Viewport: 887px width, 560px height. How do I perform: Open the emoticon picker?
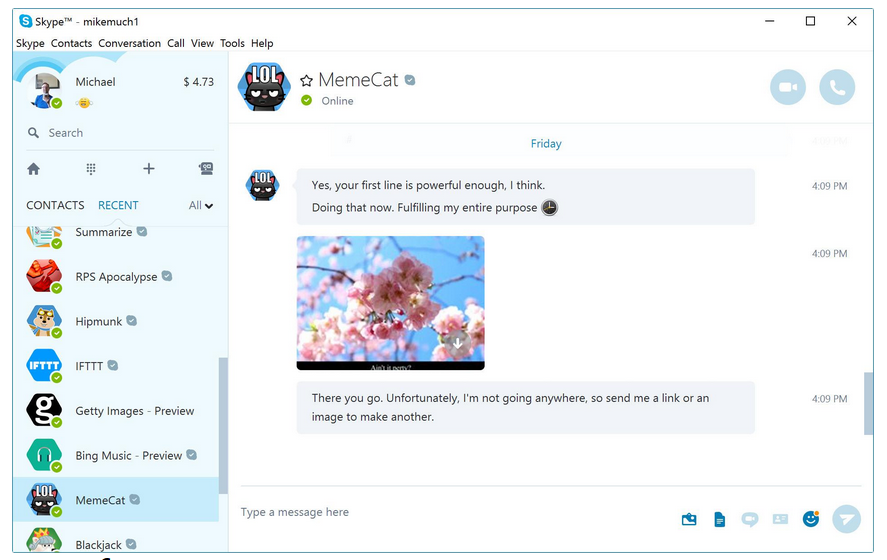(811, 519)
